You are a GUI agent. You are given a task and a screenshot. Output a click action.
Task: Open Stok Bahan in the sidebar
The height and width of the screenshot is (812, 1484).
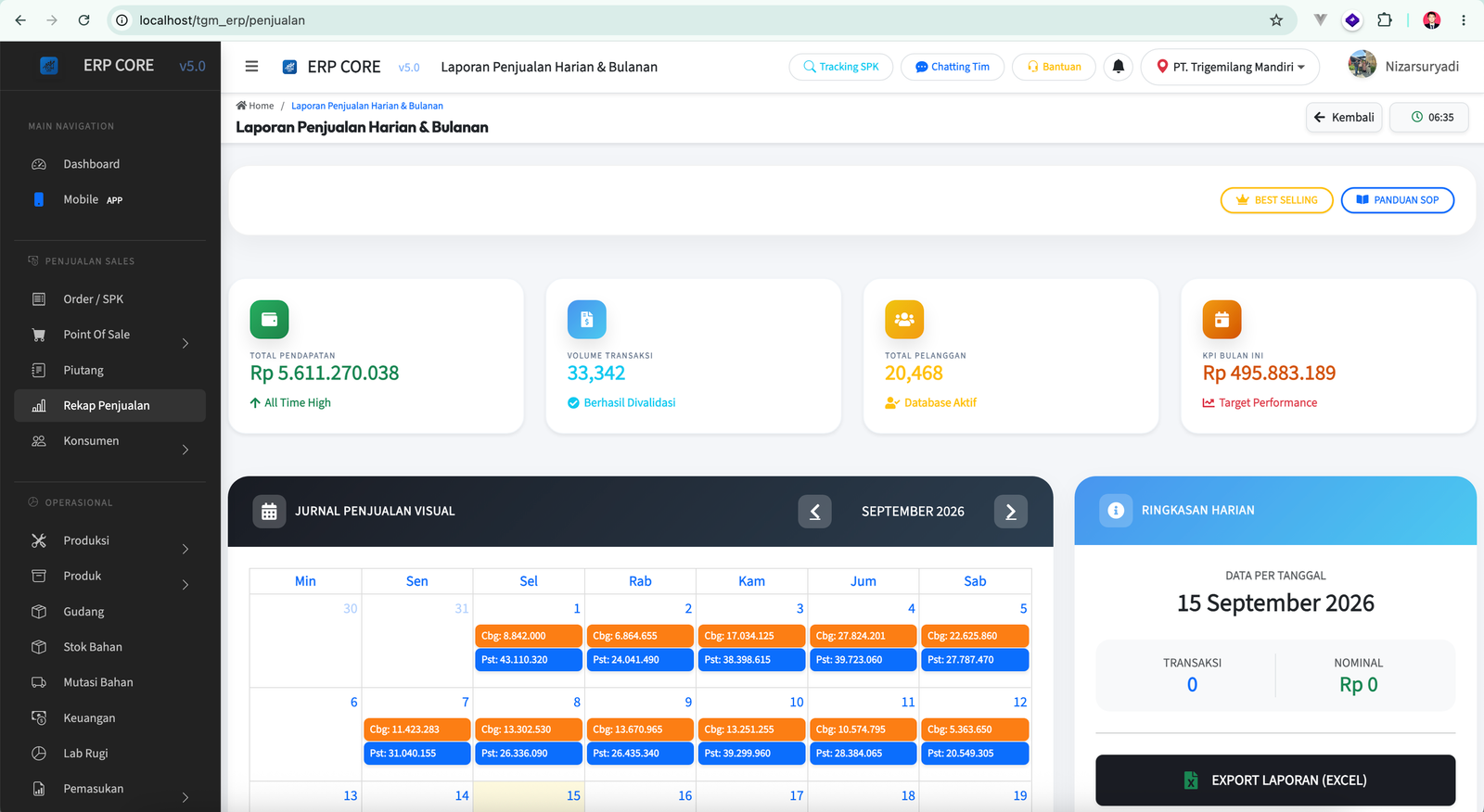click(109, 647)
